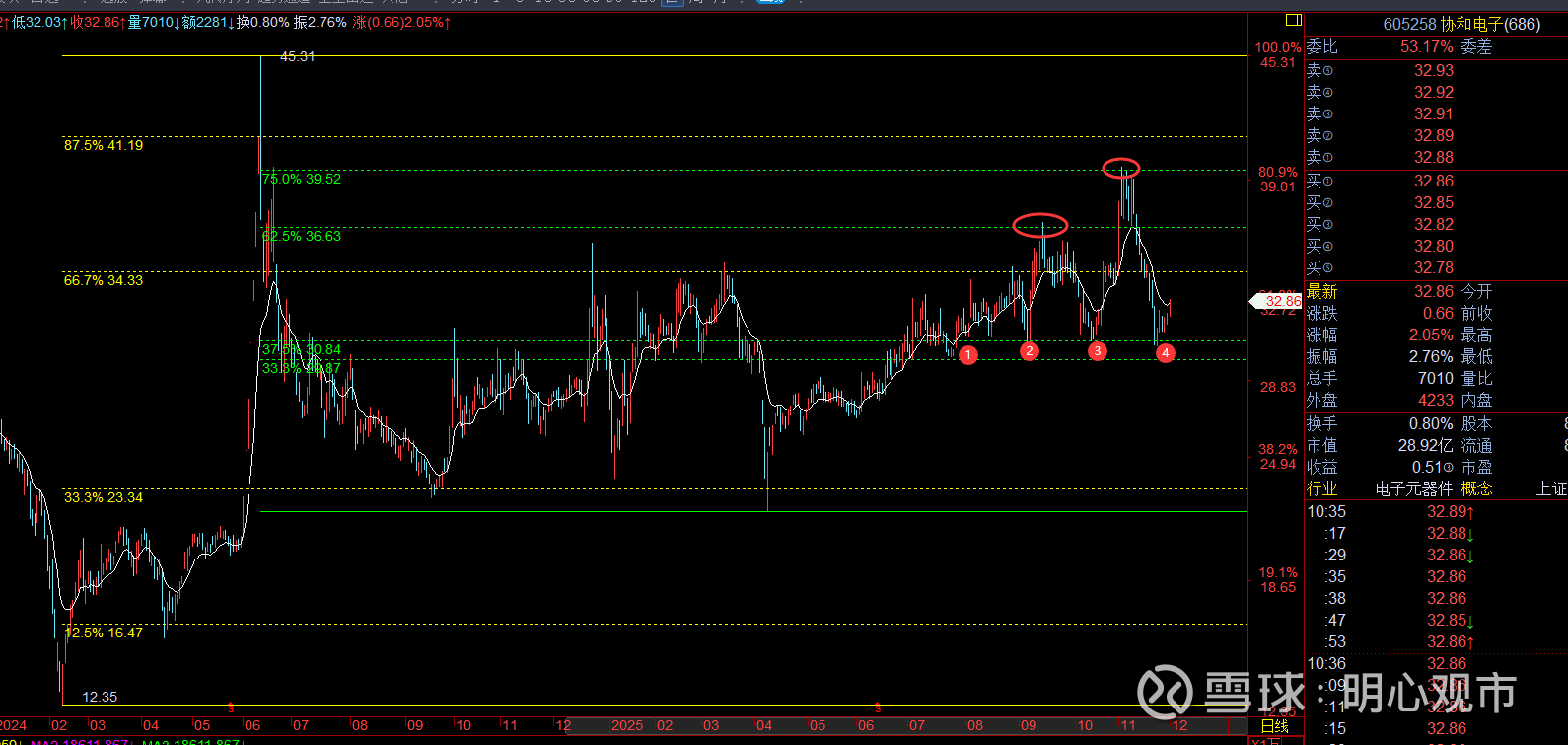This screenshot has width=1568, height=745.
Task: Click the 87.5% 41.19 level label
Action: pos(104,145)
